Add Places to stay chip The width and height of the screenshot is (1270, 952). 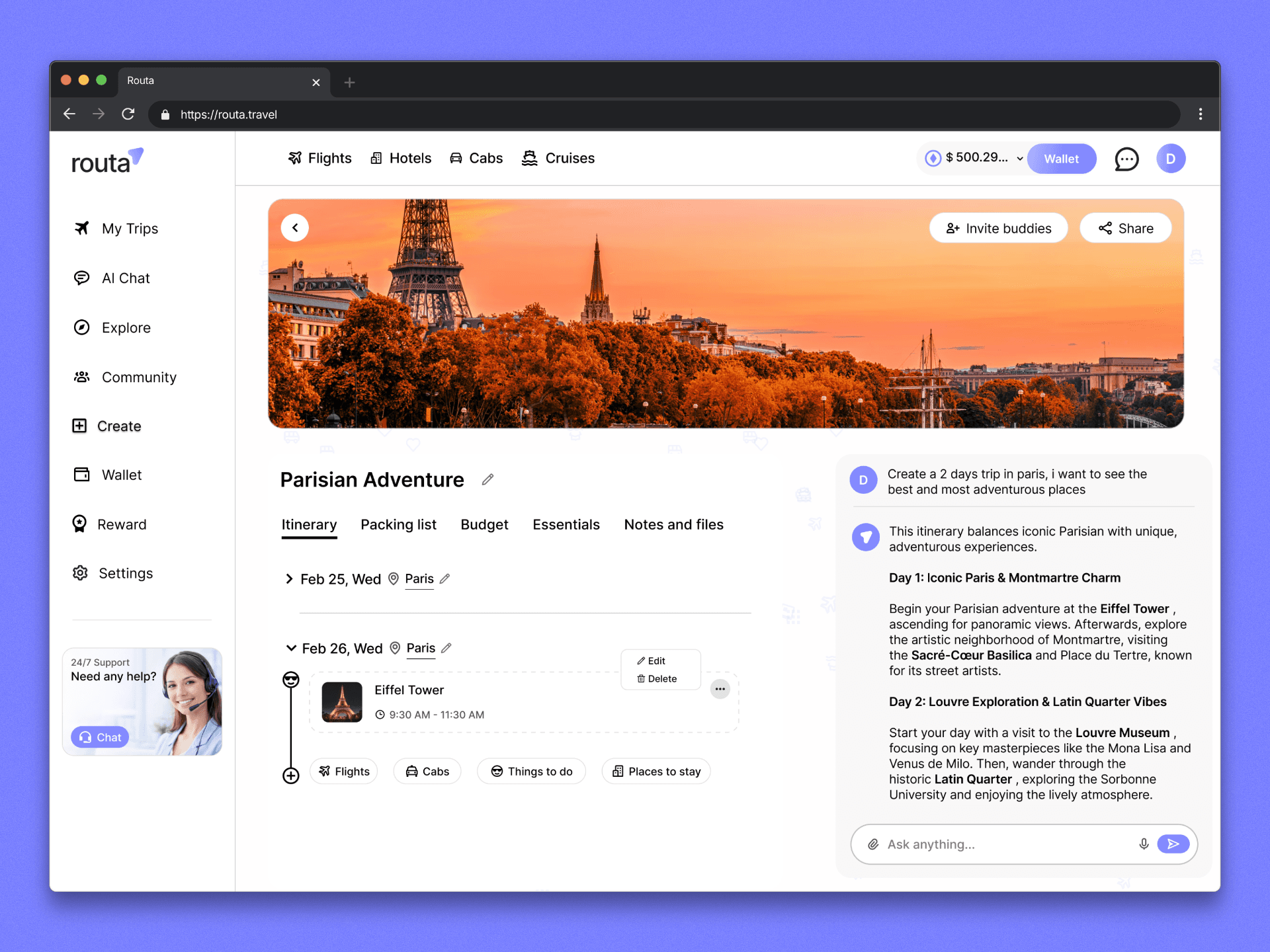656,772
